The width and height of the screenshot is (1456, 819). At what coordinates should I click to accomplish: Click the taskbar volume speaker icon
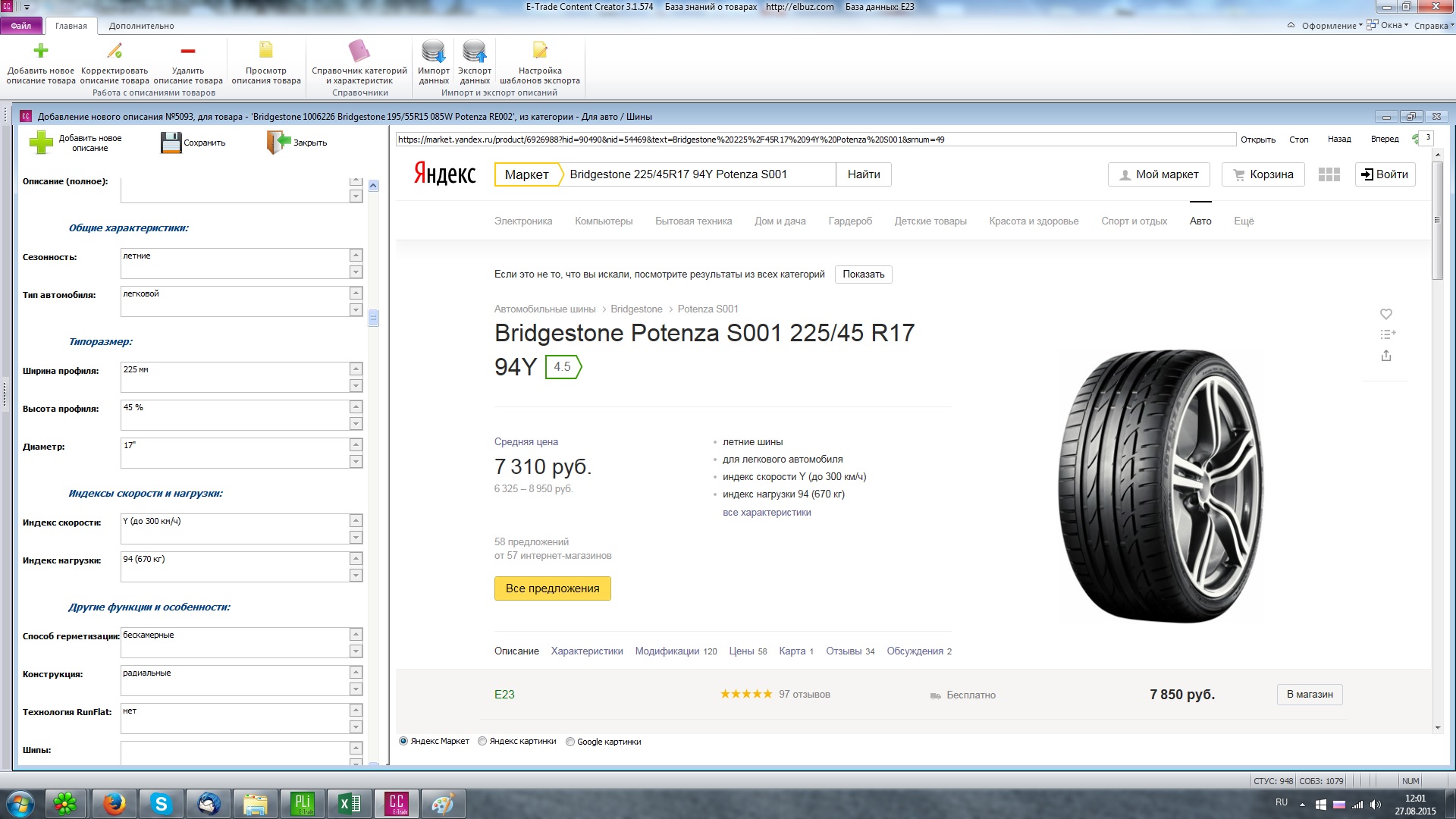[x=1376, y=805]
